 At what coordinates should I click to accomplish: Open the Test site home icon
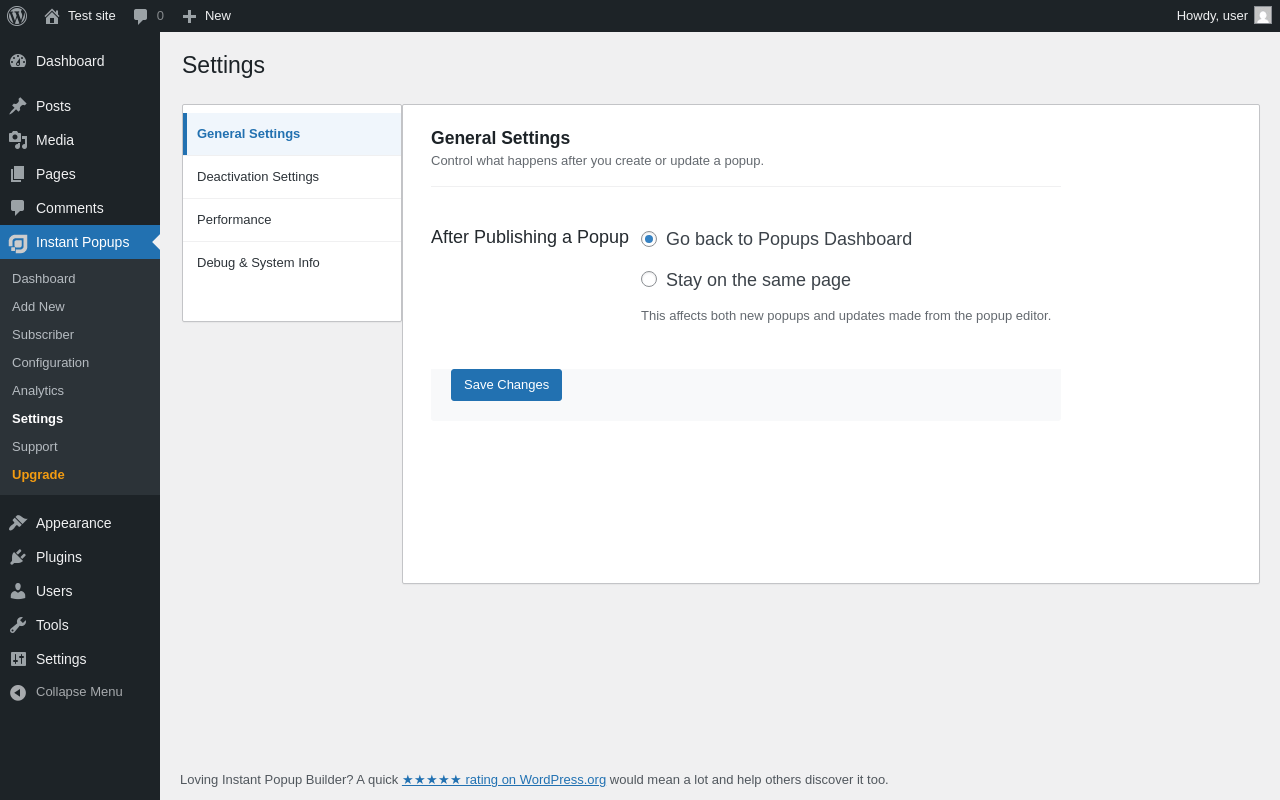pyautogui.click(x=52, y=16)
